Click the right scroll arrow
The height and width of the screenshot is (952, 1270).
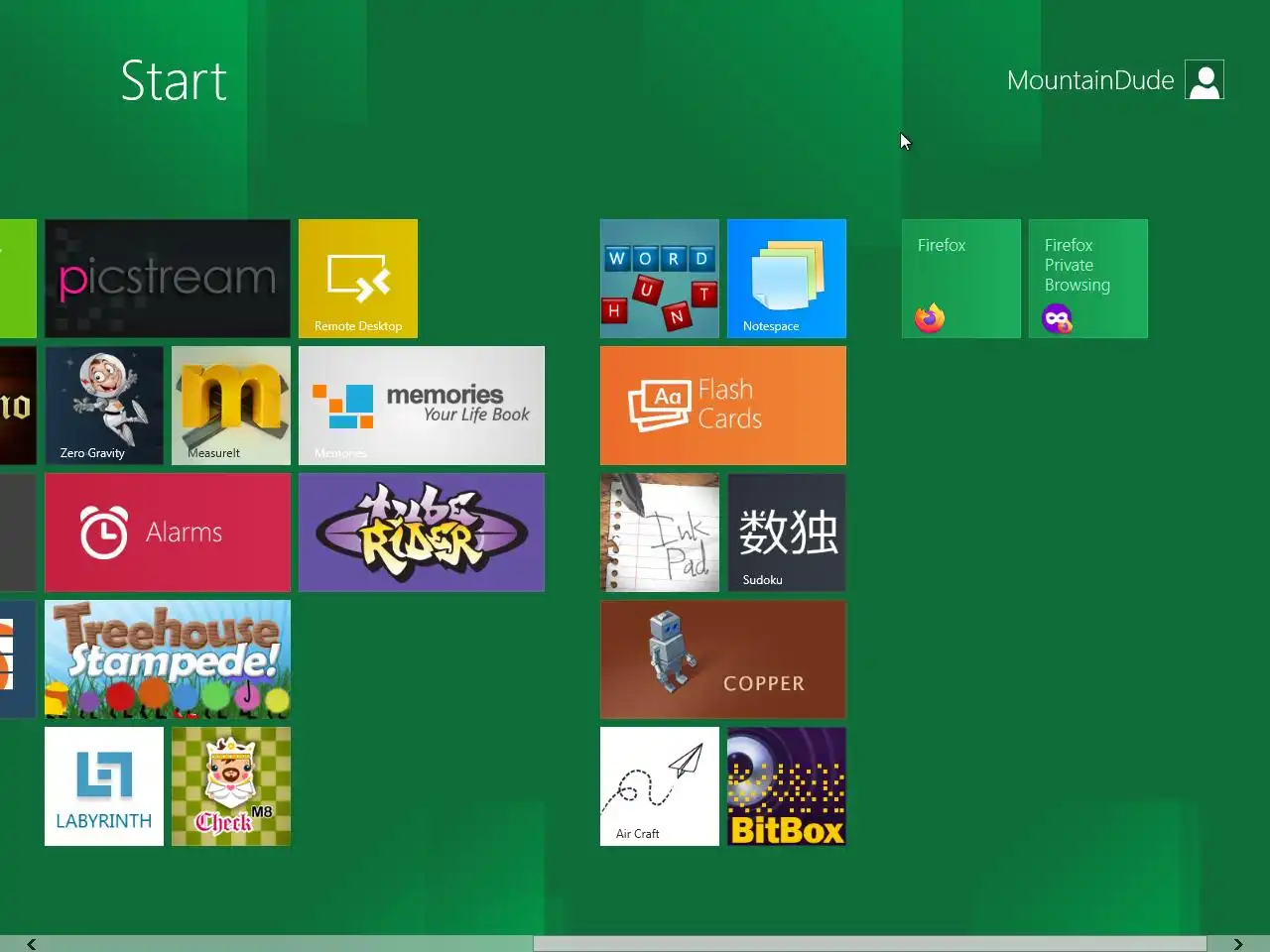pyautogui.click(x=1237, y=944)
